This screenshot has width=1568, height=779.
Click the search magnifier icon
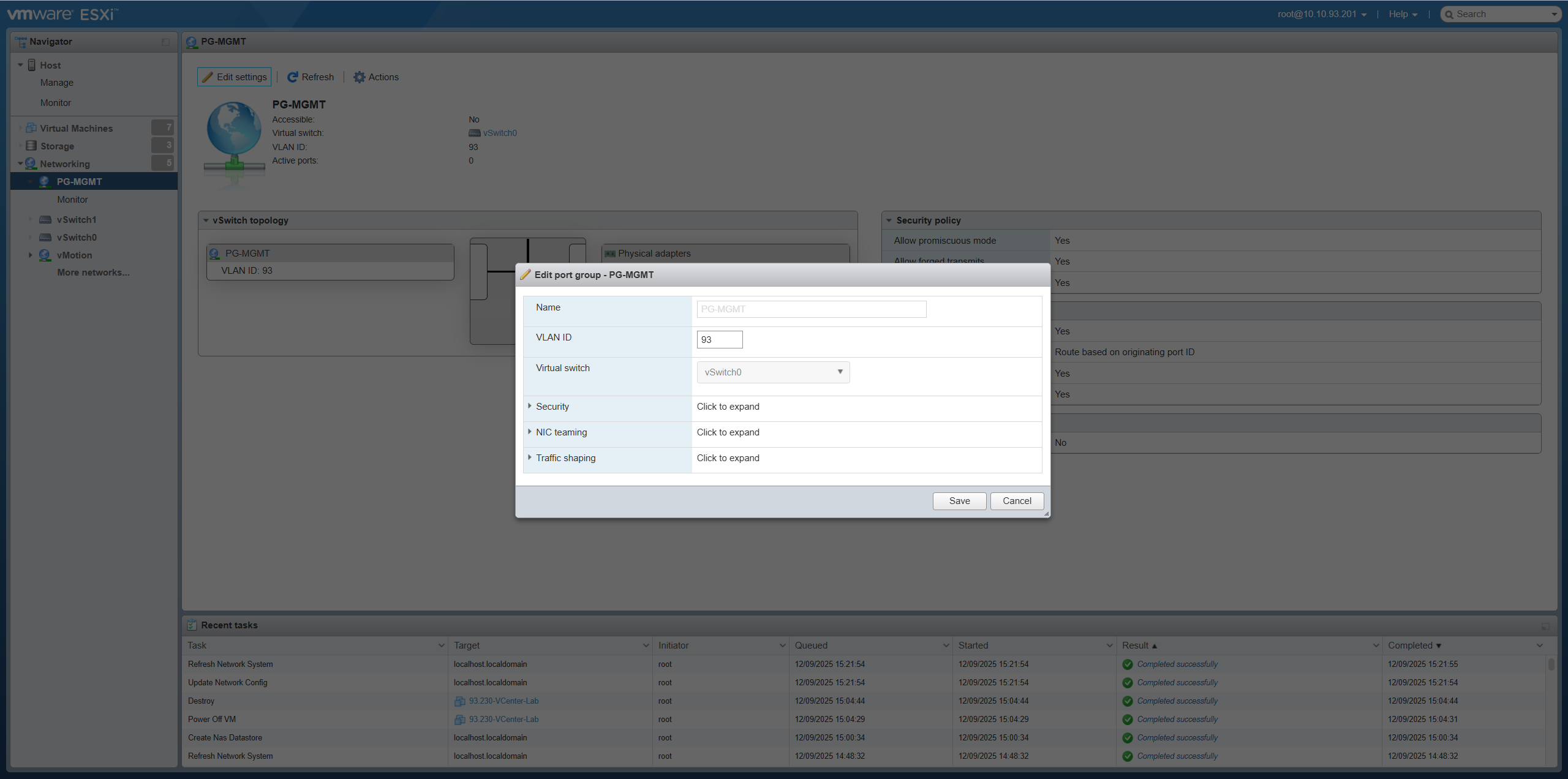[1450, 13]
